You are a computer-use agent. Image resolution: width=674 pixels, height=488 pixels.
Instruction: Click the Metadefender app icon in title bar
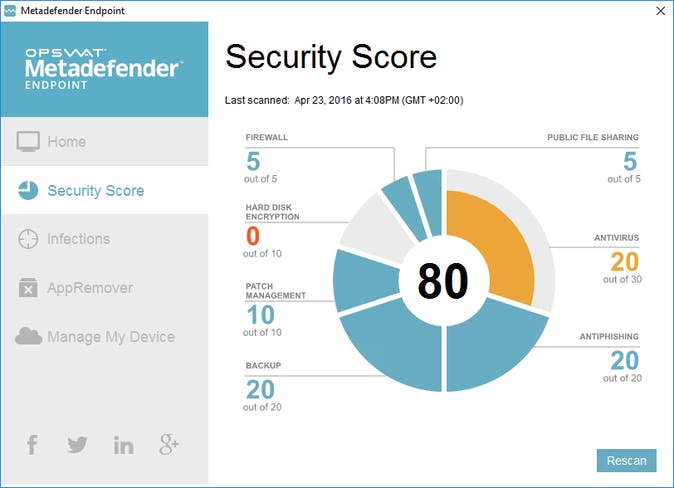pyautogui.click(x=9, y=11)
